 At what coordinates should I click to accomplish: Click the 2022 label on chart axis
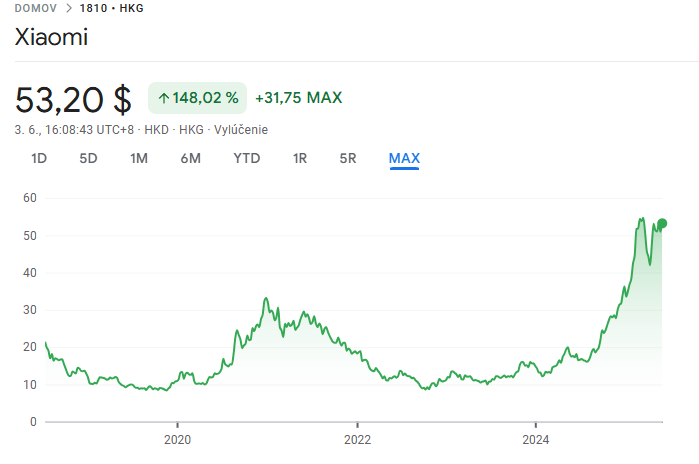click(357, 439)
